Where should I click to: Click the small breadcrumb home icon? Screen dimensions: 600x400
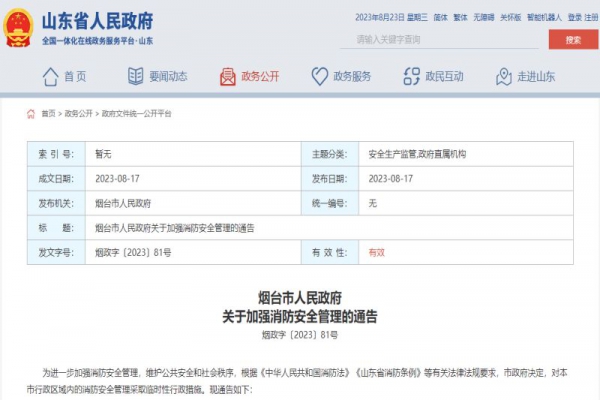[33, 114]
